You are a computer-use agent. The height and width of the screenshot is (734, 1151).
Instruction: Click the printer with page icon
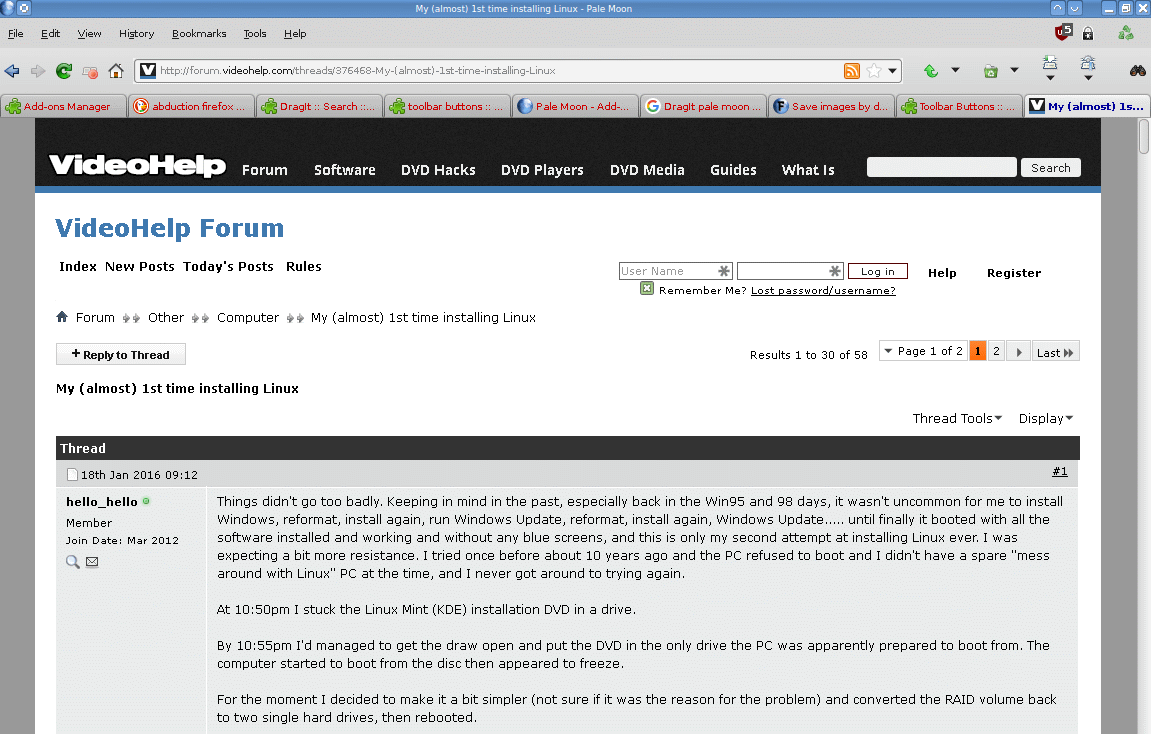pyautogui.click(x=1050, y=63)
